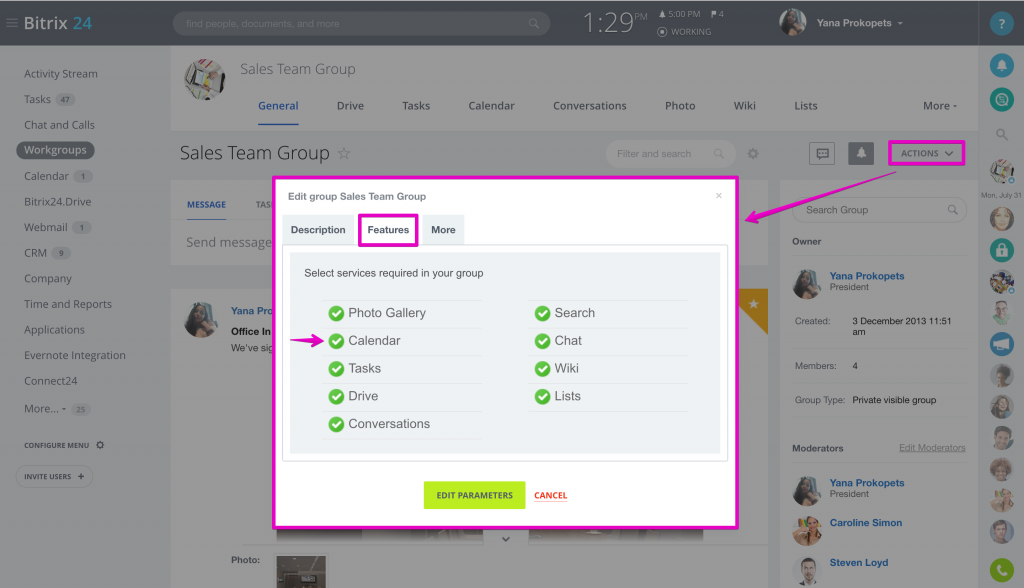Click the magnifier in Search Group field

(953, 210)
